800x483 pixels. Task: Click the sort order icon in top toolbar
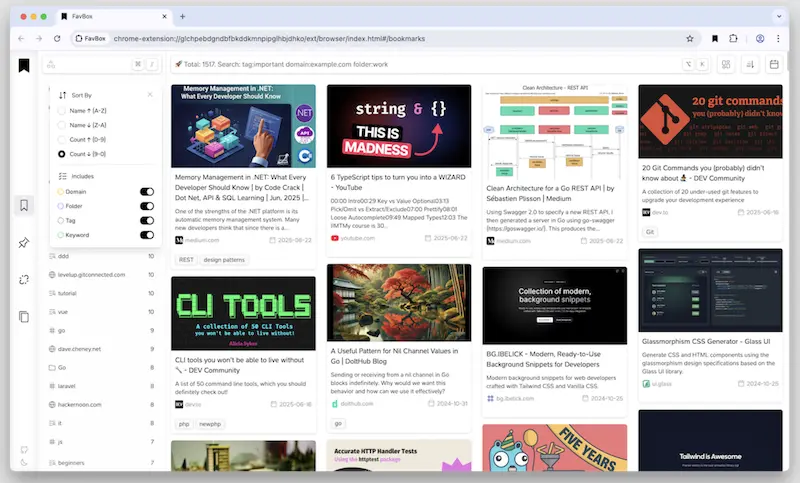pyautogui.click(x=750, y=64)
